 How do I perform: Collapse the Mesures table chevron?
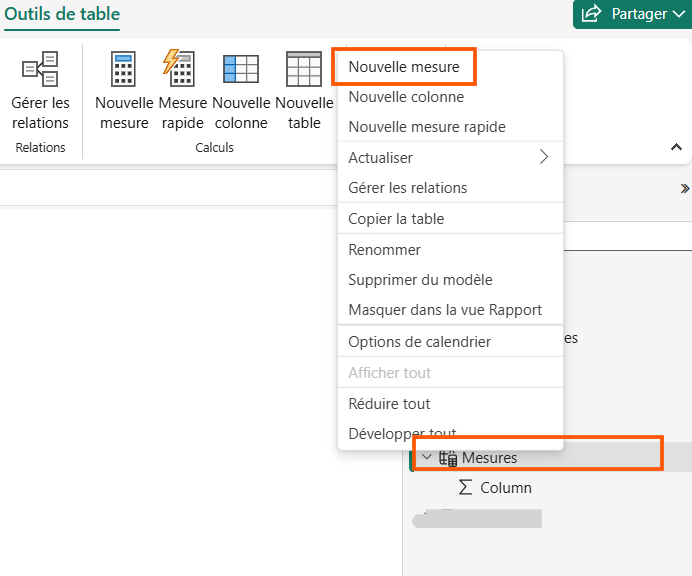point(426,457)
